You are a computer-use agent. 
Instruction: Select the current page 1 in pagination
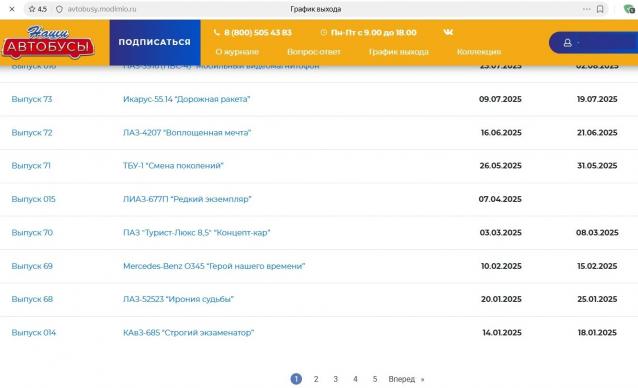pyautogui.click(x=296, y=379)
